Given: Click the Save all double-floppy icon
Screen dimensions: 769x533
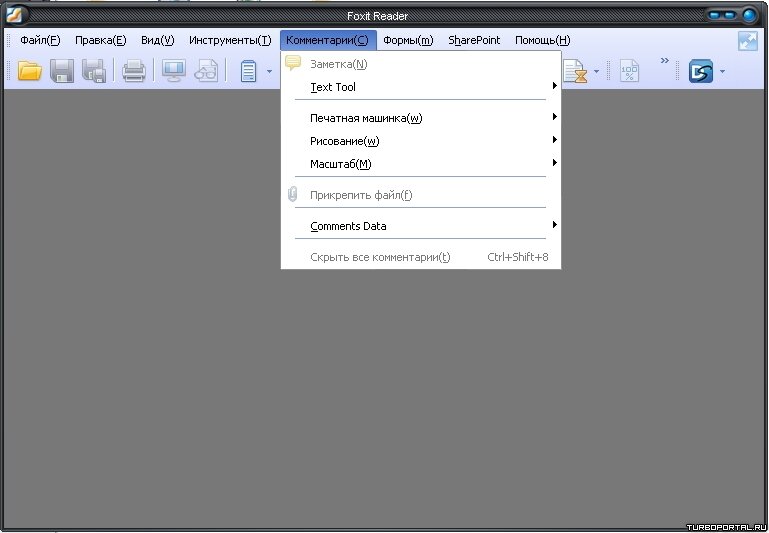Looking at the screenshot, I should pos(94,71).
